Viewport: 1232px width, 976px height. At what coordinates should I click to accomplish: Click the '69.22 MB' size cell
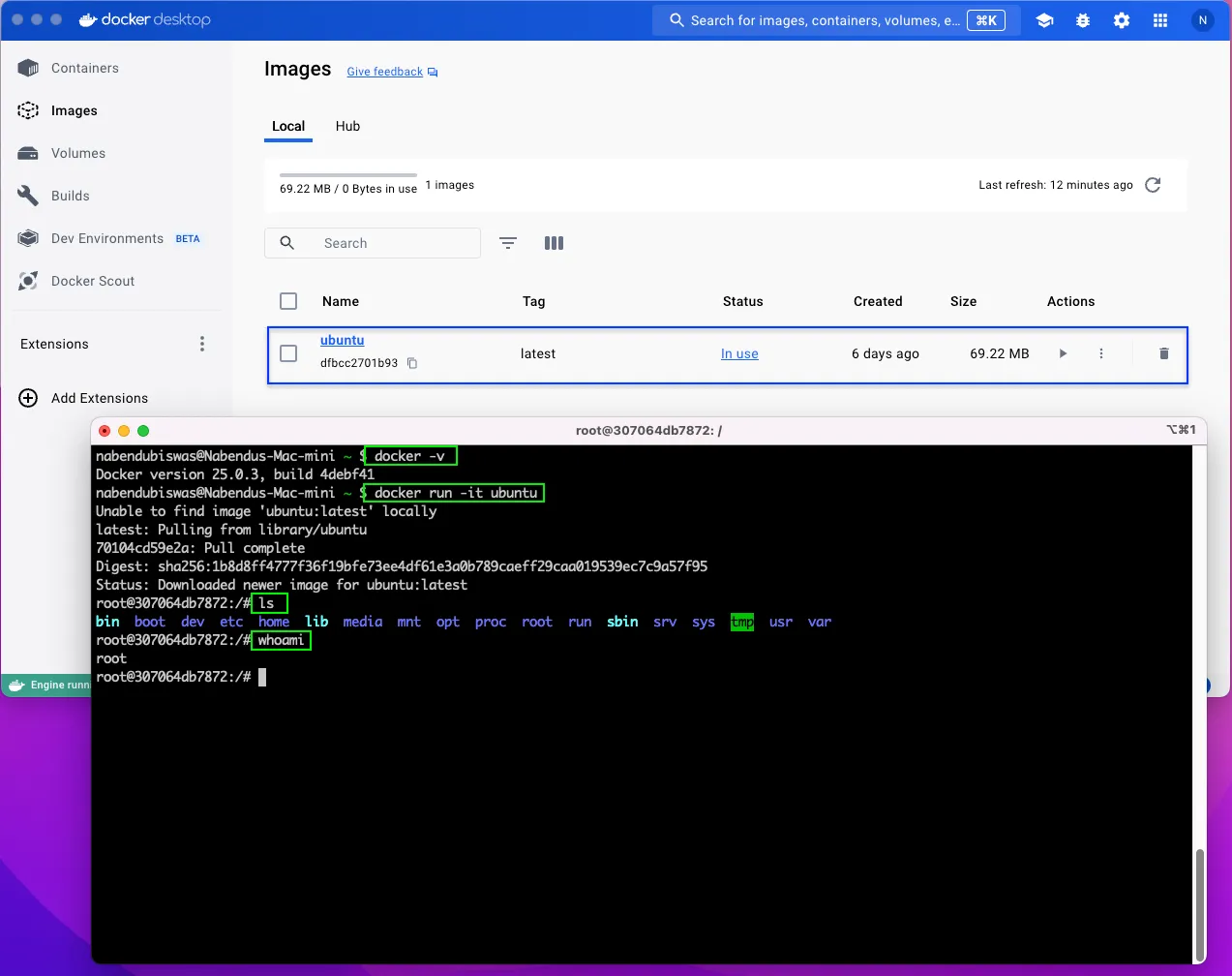[x=1000, y=353]
